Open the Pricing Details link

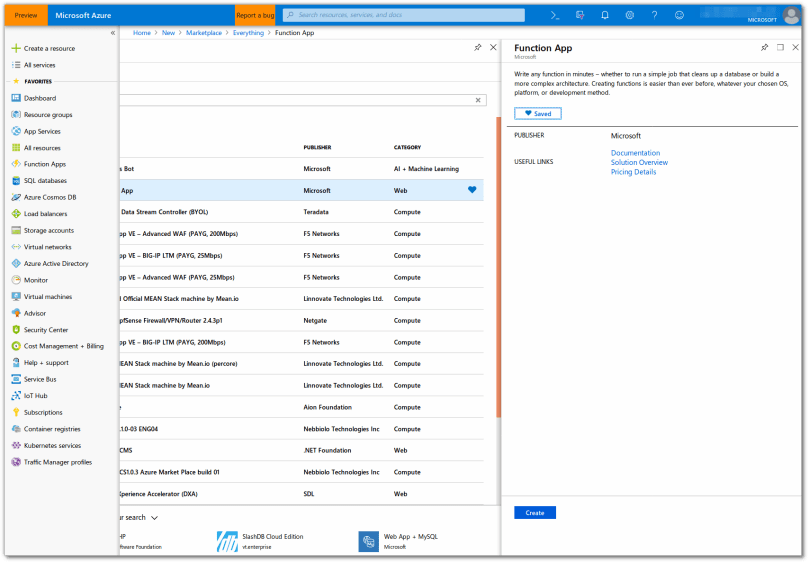633,172
